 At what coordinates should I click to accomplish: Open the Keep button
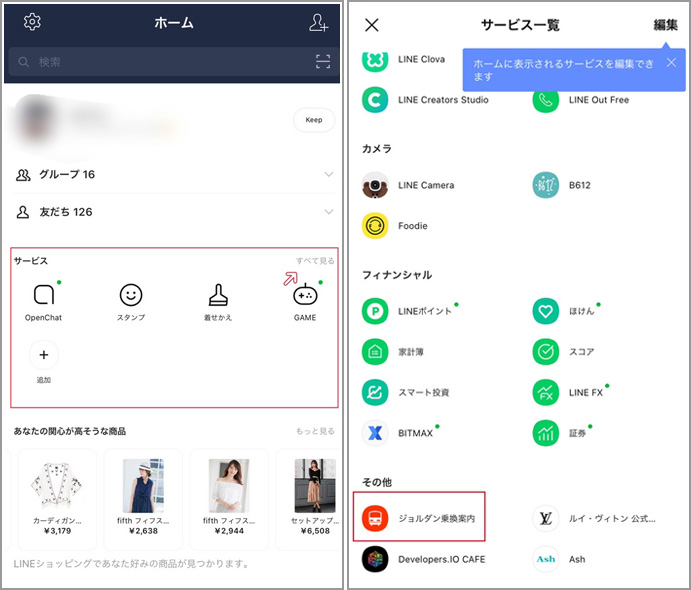point(314,120)
